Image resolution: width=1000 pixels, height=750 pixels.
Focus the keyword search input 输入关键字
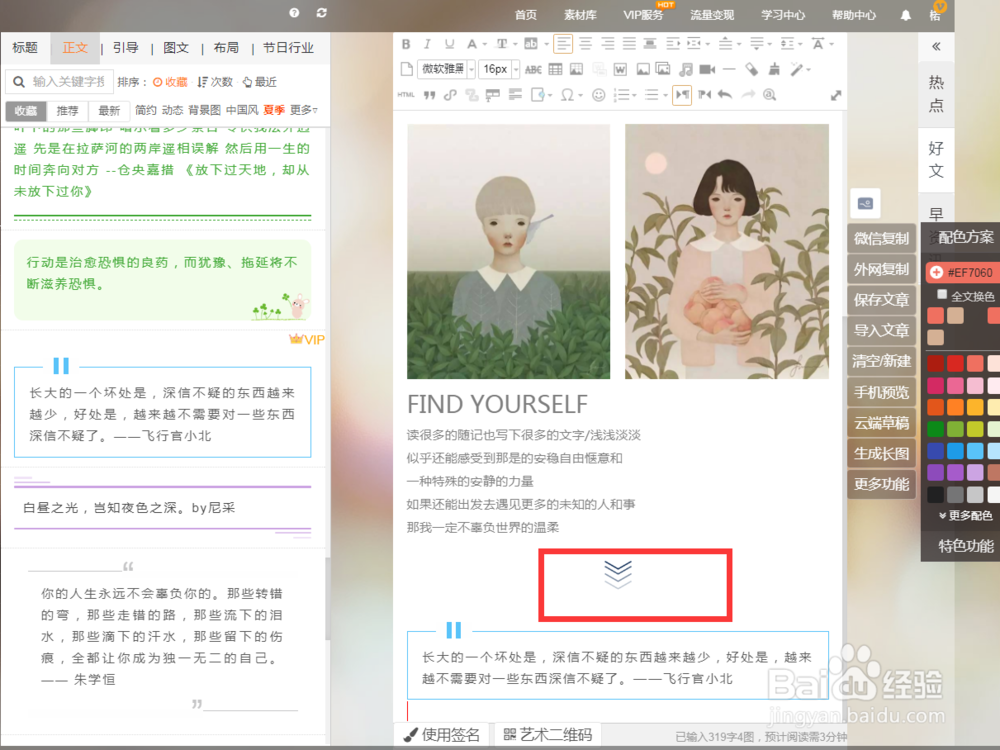tap(59, 82)
